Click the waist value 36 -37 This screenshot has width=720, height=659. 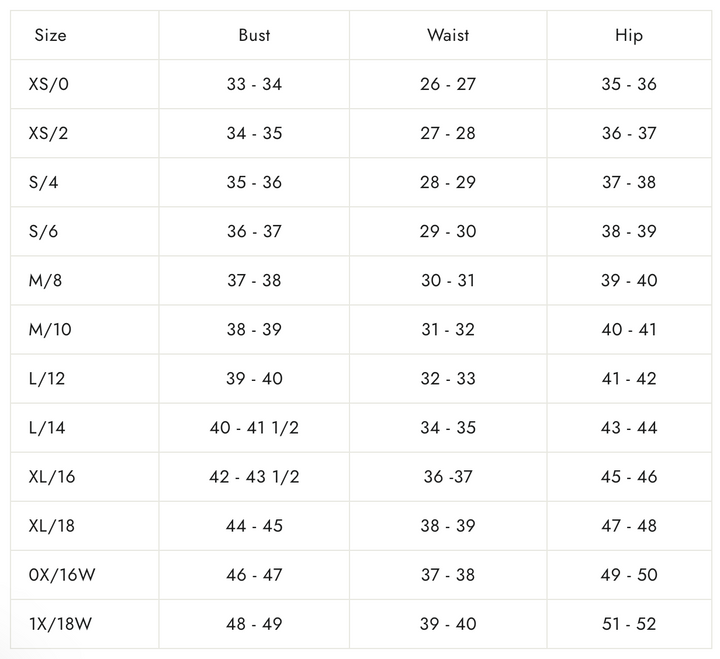448,476
